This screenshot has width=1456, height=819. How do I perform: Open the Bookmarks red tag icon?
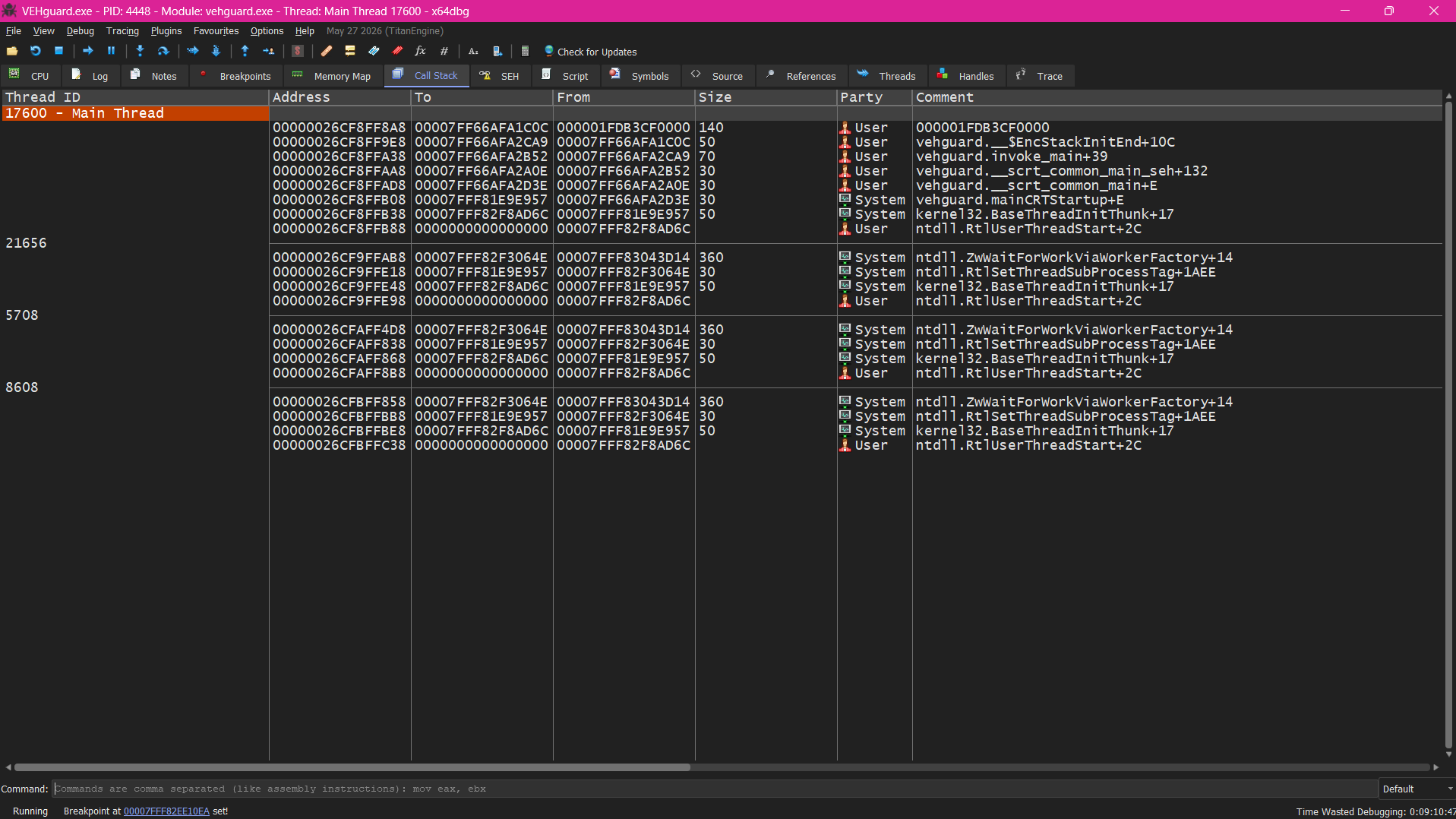(397, 51)
